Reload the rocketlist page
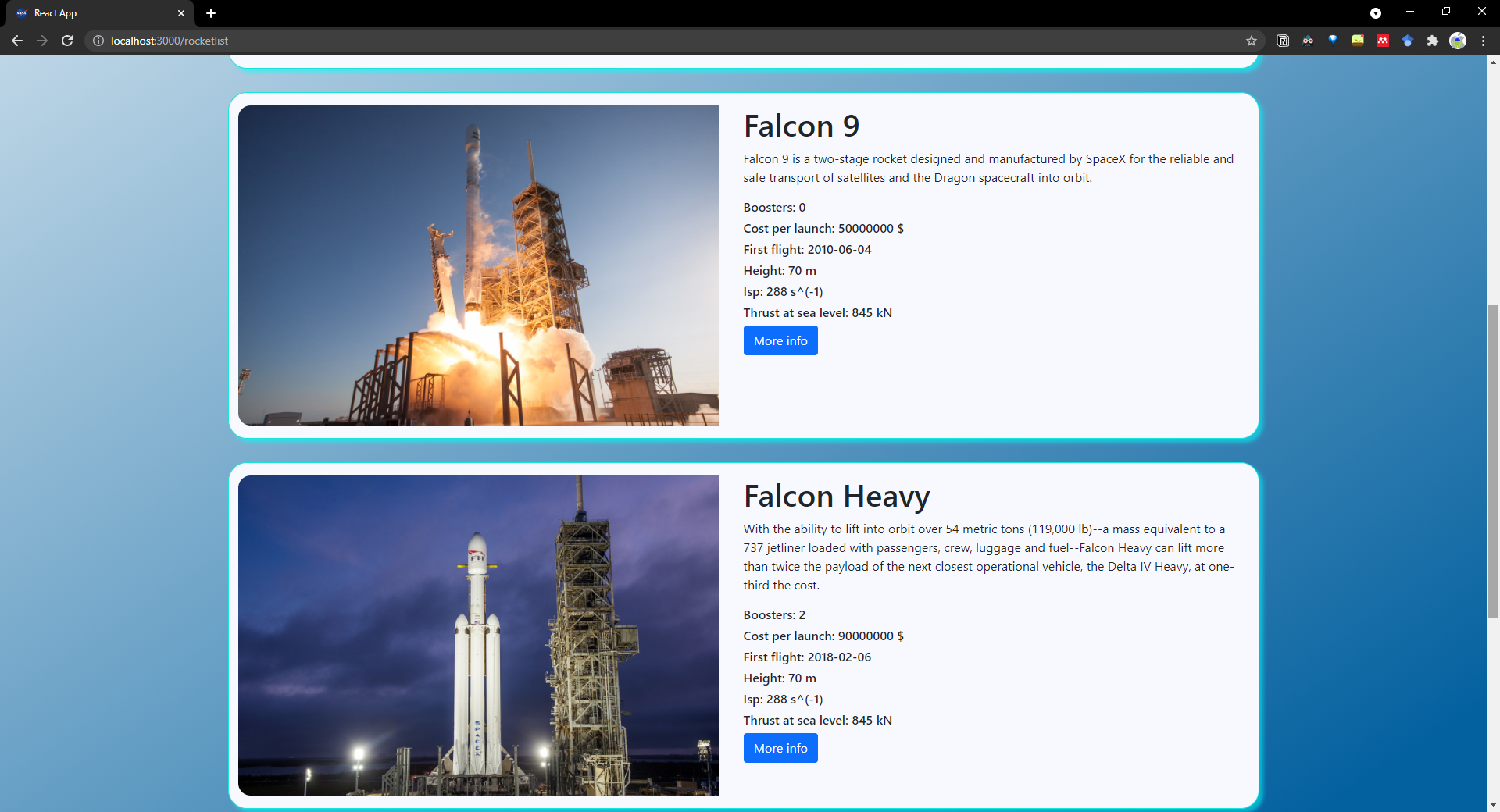 pos(67,41)
